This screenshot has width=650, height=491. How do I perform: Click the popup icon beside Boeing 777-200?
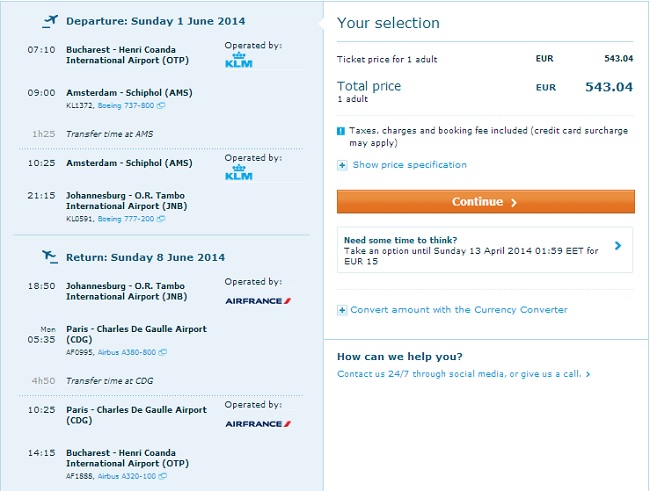161,218
